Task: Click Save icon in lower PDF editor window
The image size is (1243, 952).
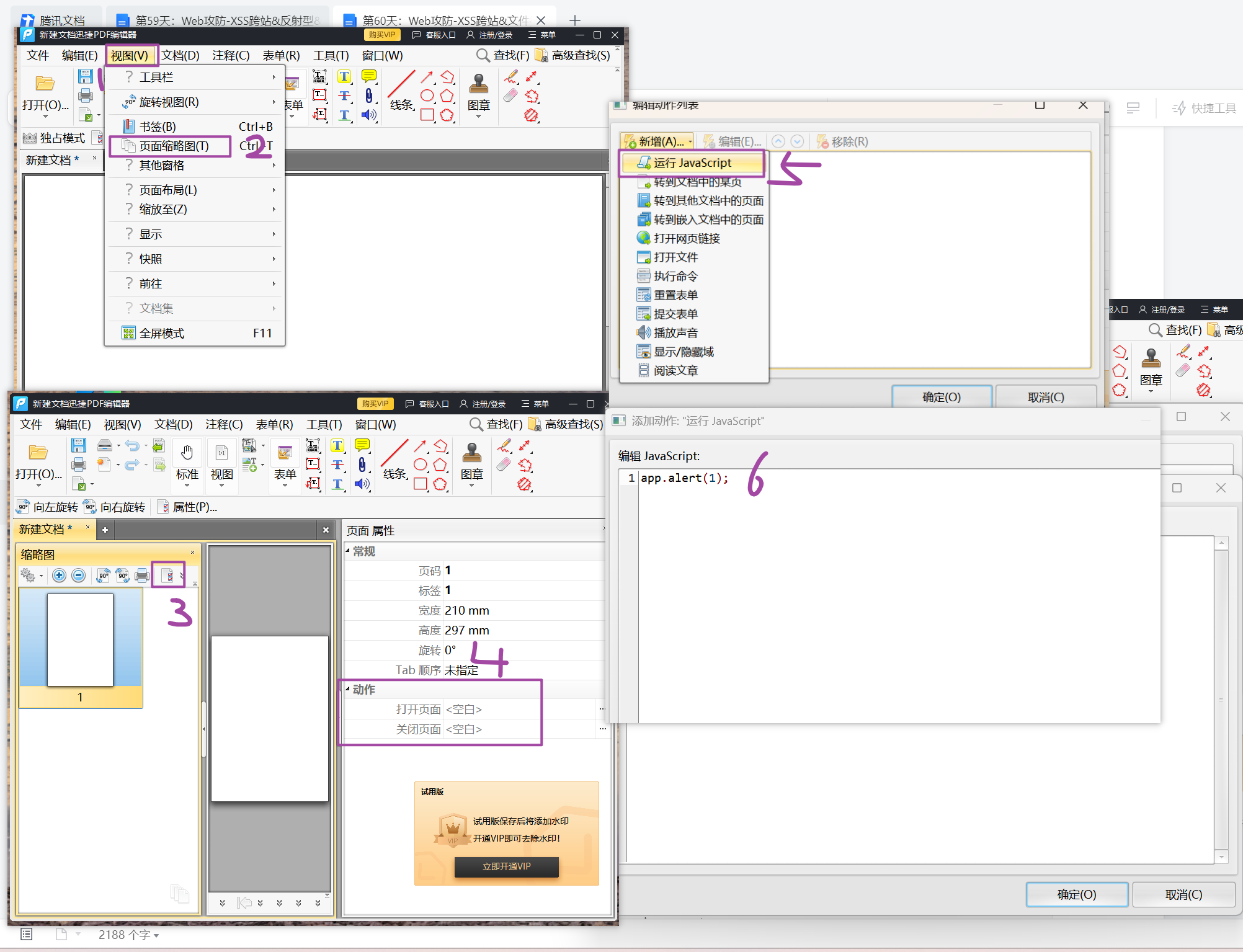Action: [79, 445]
